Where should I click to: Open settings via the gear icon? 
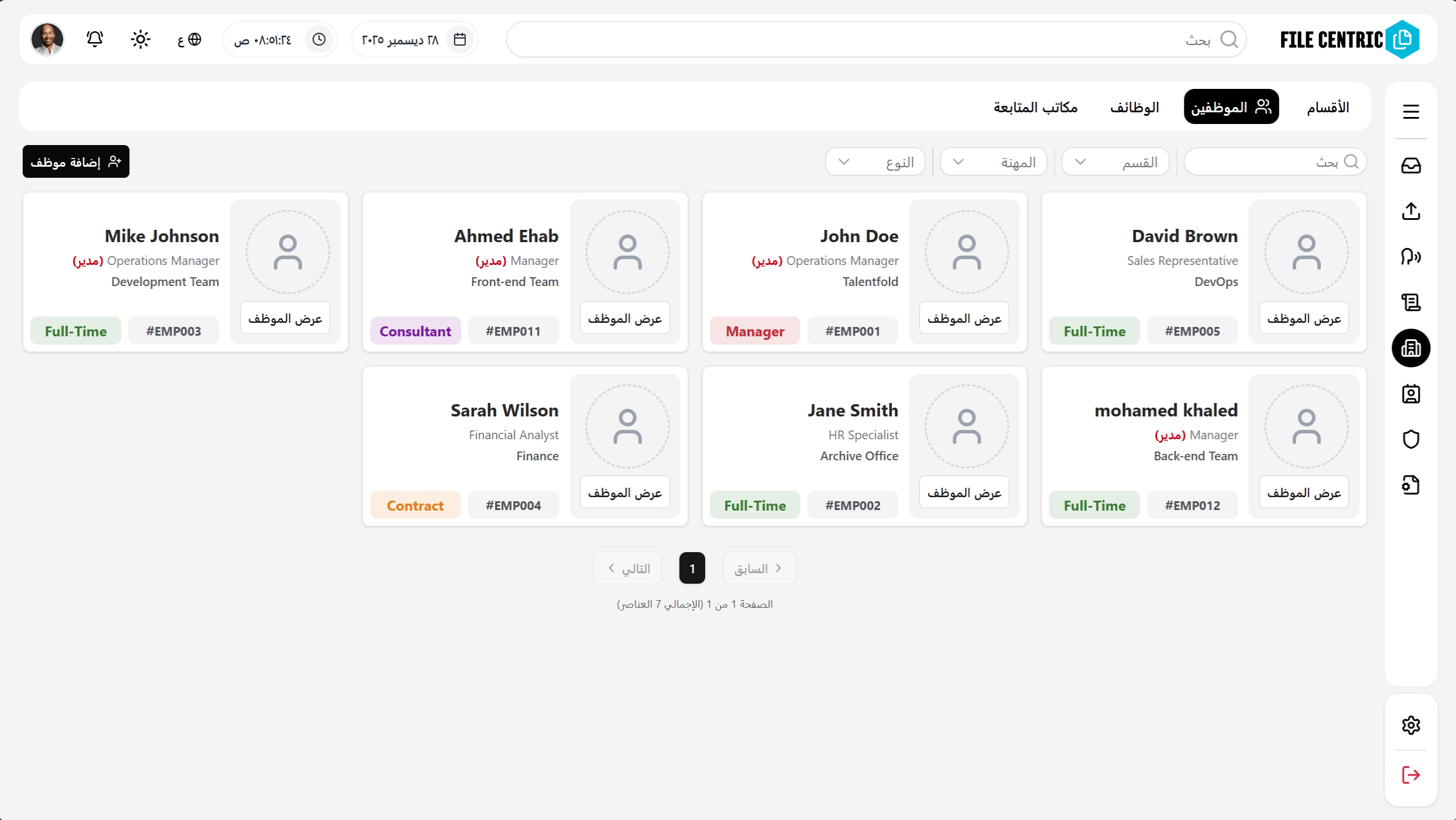click(1410, 725)
